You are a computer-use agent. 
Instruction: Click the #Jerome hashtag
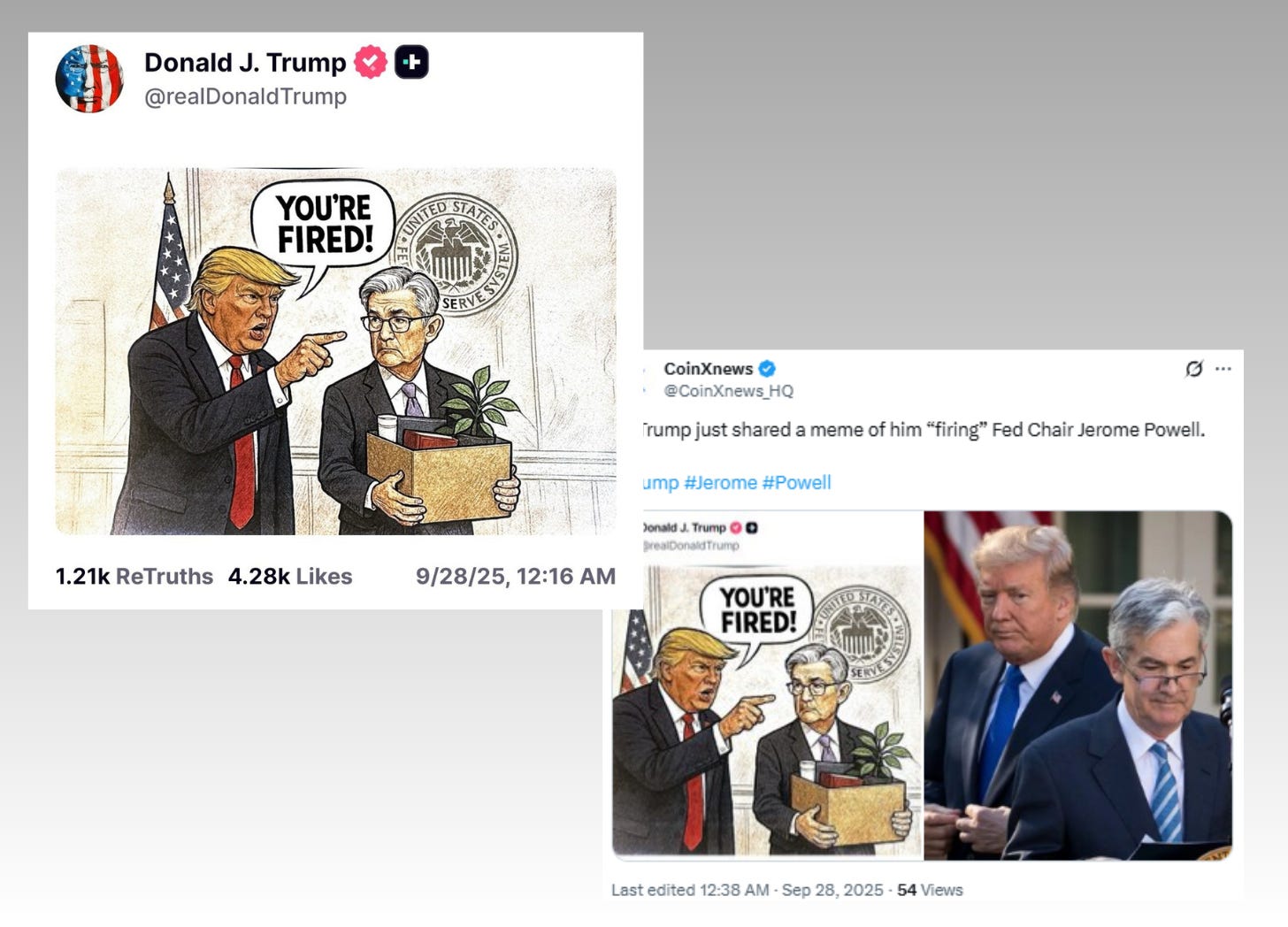tap(720, 483)
